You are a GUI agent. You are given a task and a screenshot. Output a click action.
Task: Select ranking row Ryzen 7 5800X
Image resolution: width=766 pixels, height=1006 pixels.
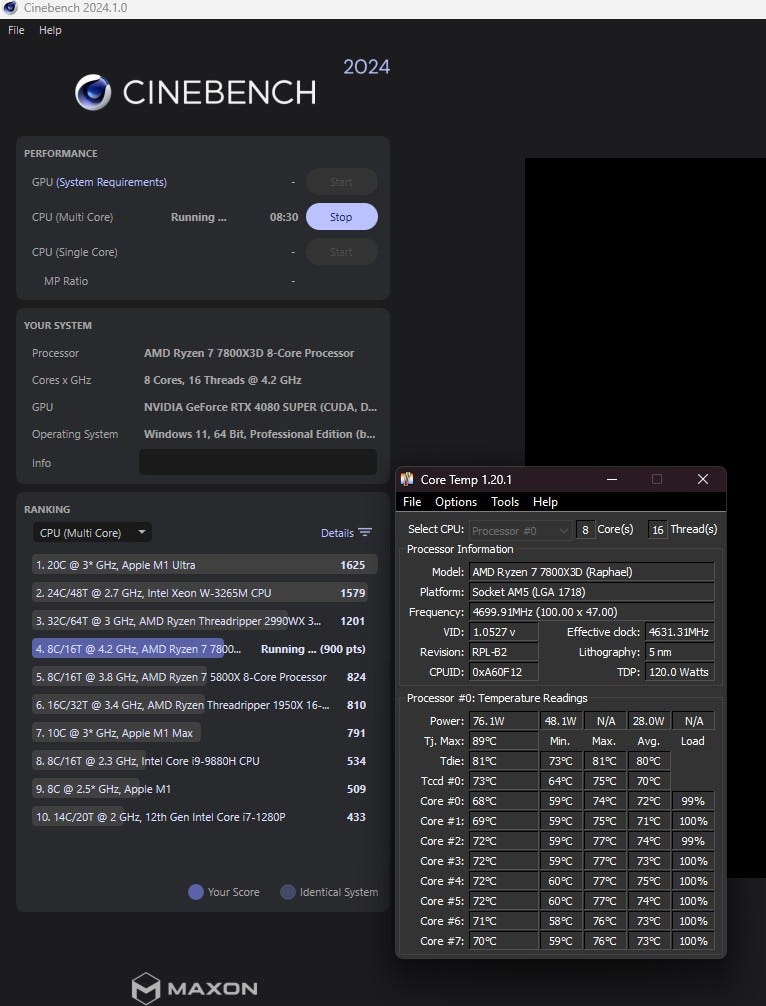tap(205, 677)
